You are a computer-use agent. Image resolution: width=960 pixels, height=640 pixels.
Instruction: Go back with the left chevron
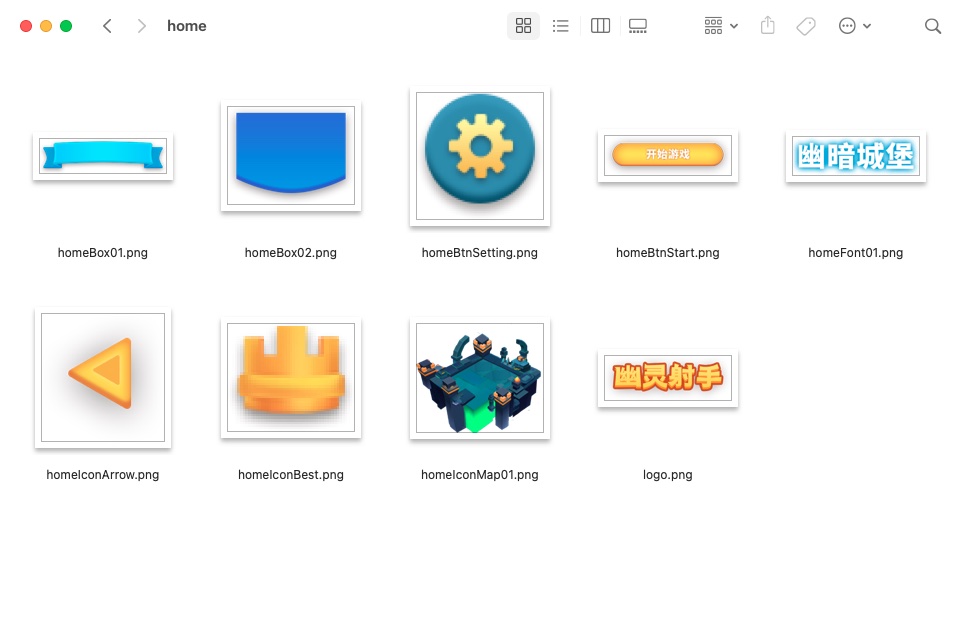tap(107, 26)
